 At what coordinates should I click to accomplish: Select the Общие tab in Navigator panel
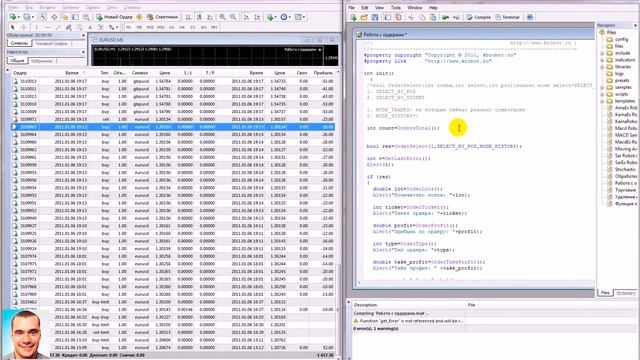point(17,60)
